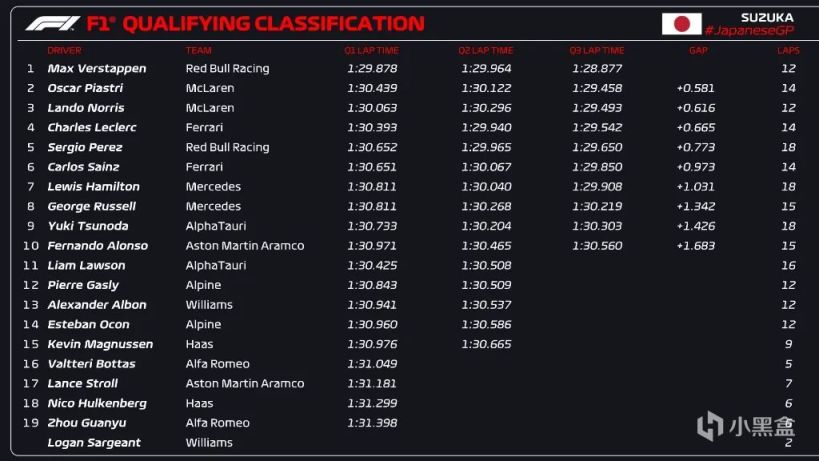The height and width of the screenshot is (461, 819).
Task: Click the SUZUKA circuit label
Action: click(767, 17)
